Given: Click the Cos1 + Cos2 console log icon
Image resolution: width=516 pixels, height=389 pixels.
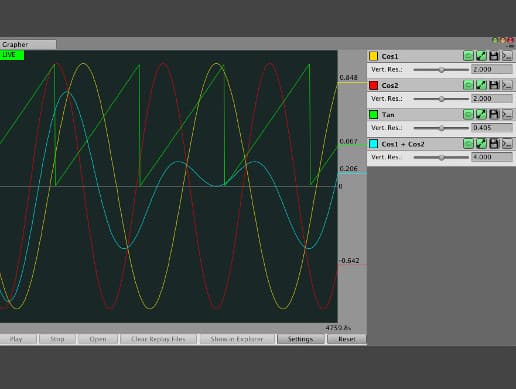Looking at the screenshot, I should [507, 144].
